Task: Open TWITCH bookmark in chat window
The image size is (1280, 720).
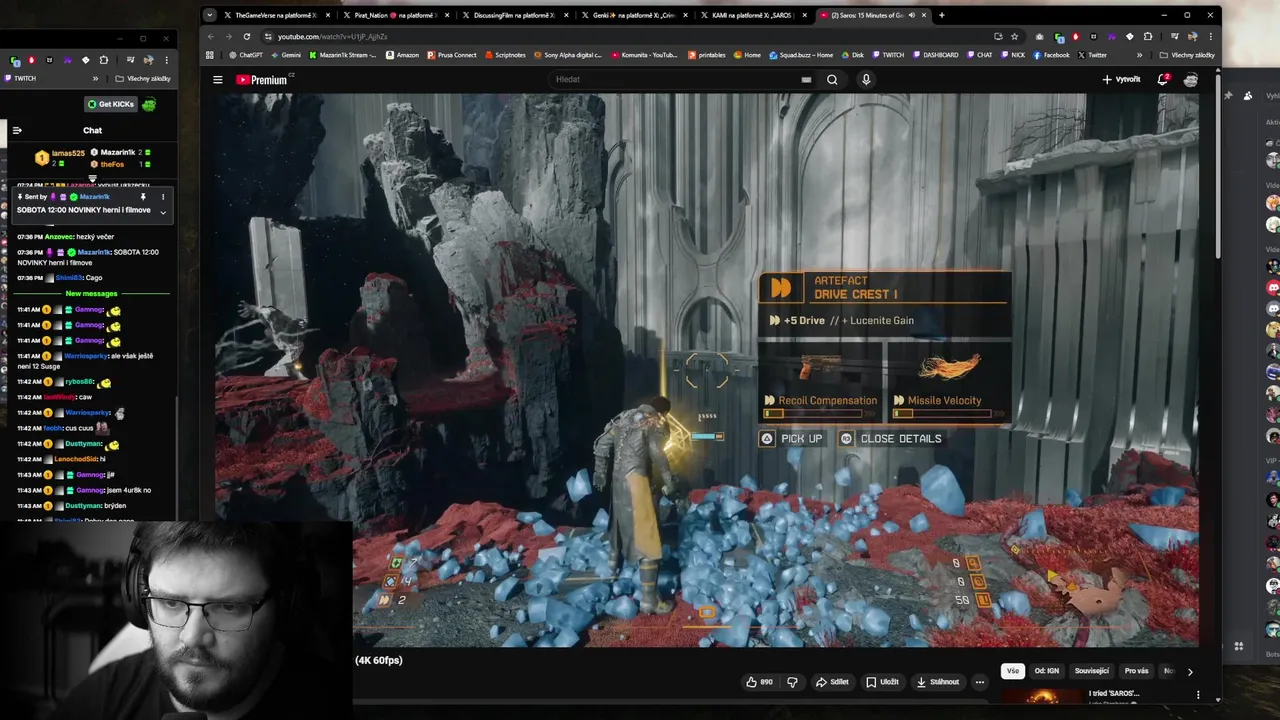Action: [20, 78]
